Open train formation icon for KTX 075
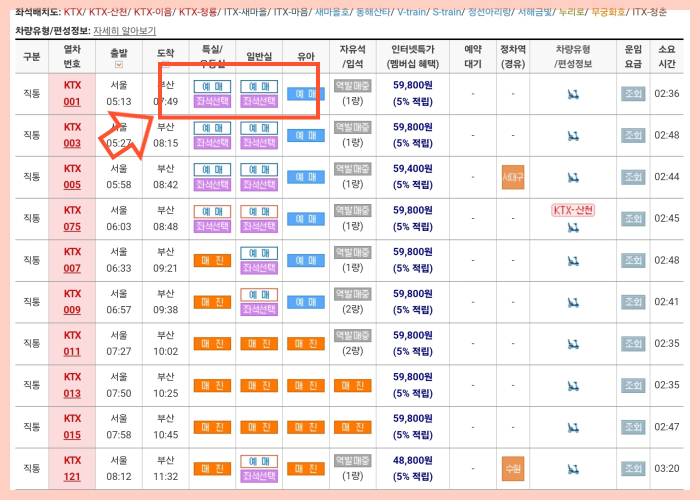The image size is (700, 500). click(x=573, y=228)
